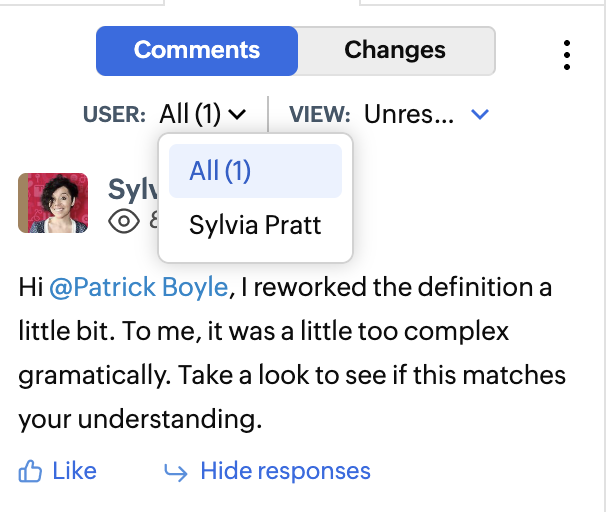Click the USER filter label
Screen dimensions: 606x512
[x=114, y=114]
